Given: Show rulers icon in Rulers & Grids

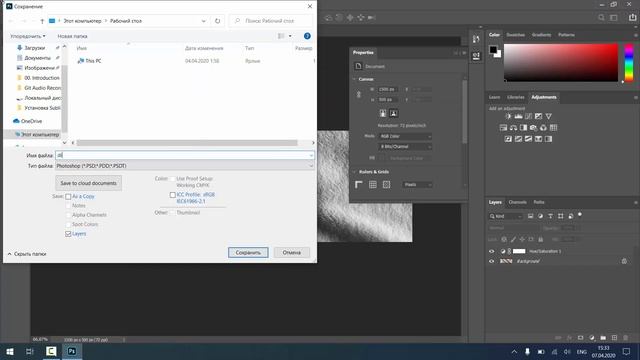Looking at the screenshot, I should [x=359, y=185].
